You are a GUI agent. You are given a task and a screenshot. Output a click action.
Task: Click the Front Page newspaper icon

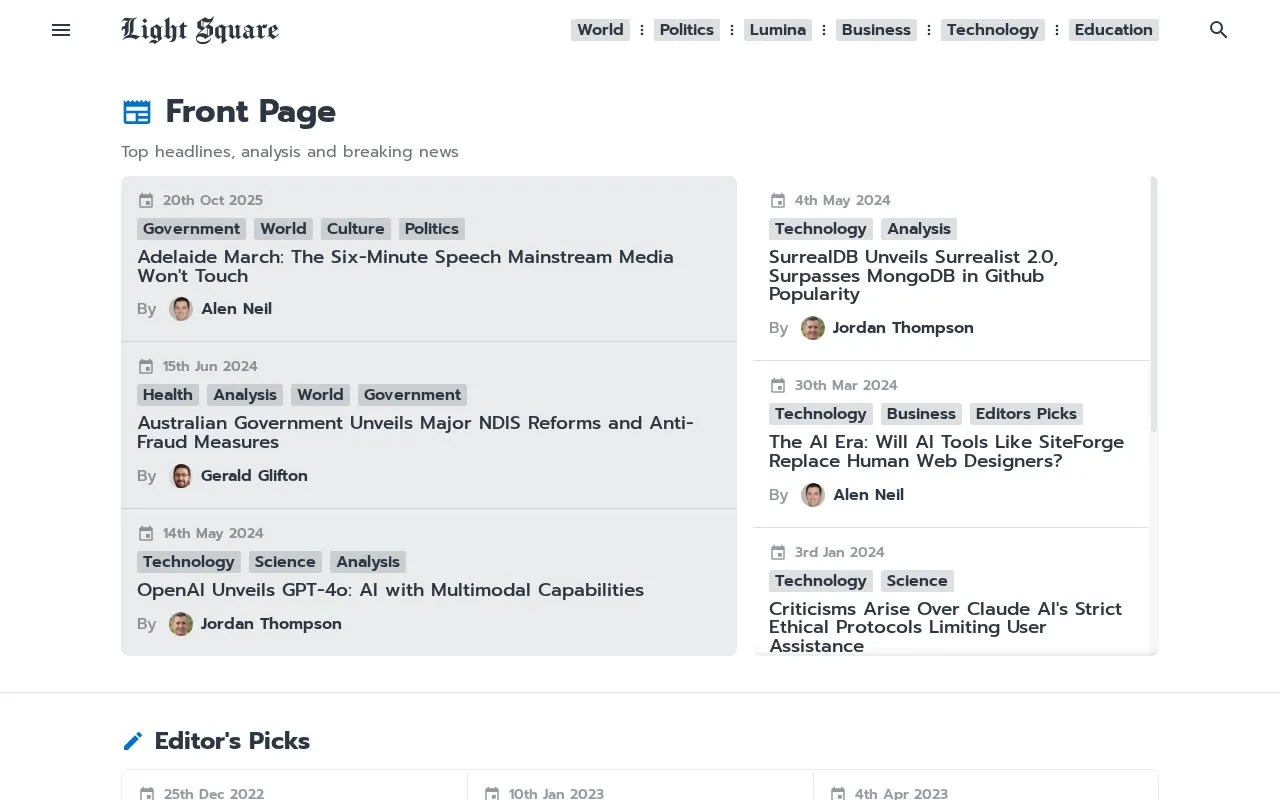coord(137,112)
